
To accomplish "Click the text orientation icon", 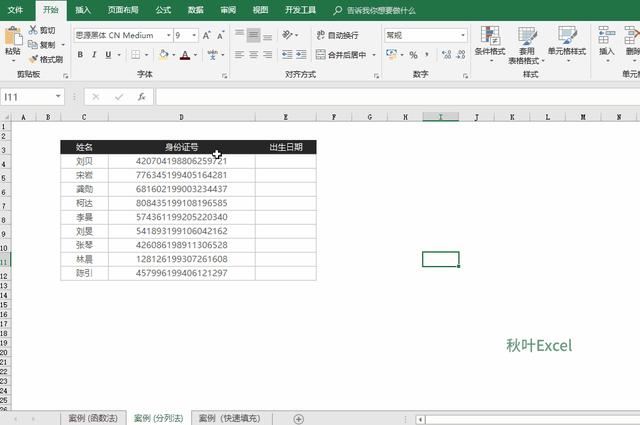I will (x=287, y=35).
